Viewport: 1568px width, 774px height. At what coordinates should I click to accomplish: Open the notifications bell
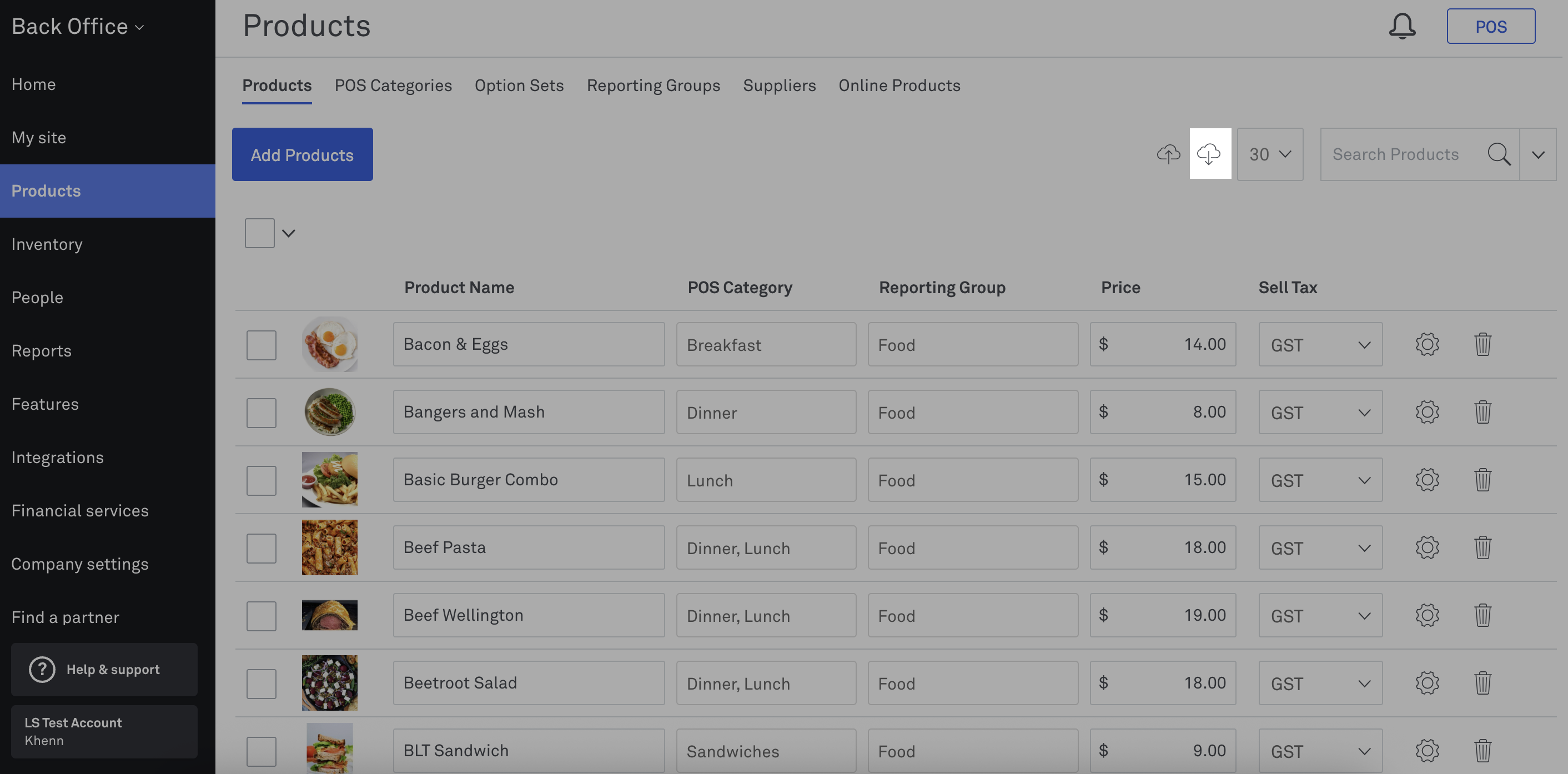[1402, 26]
